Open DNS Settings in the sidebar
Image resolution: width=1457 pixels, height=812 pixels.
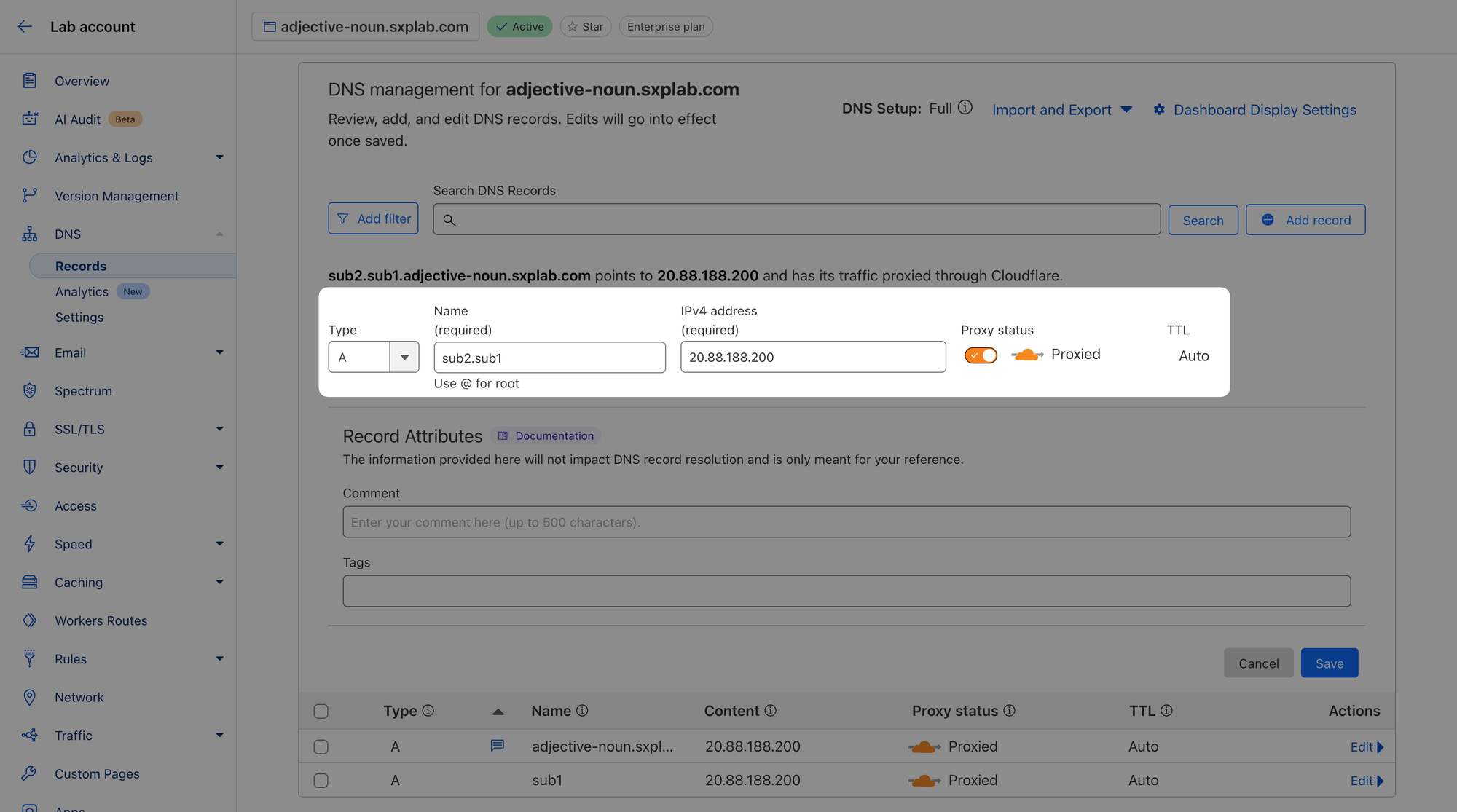pyautogui.click(x=79, y=318)
